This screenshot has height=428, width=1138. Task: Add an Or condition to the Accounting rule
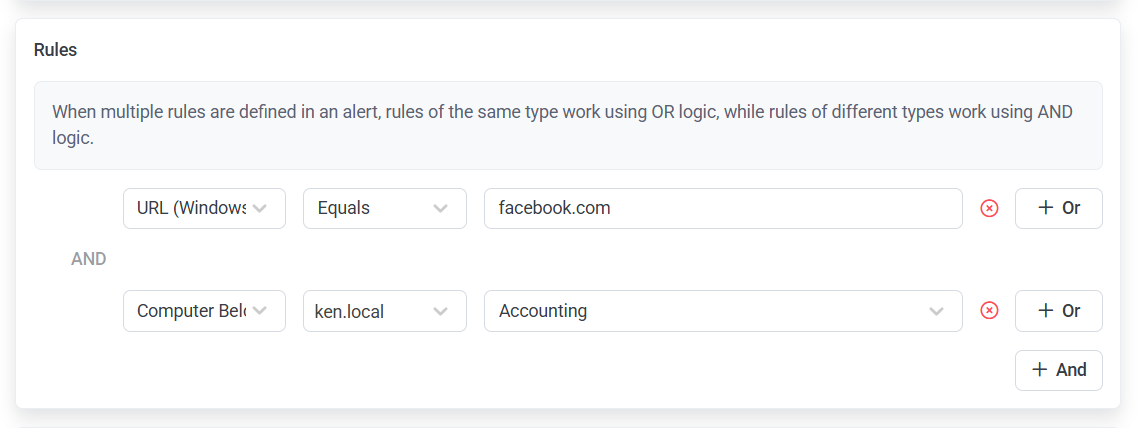coord(1058,311)
